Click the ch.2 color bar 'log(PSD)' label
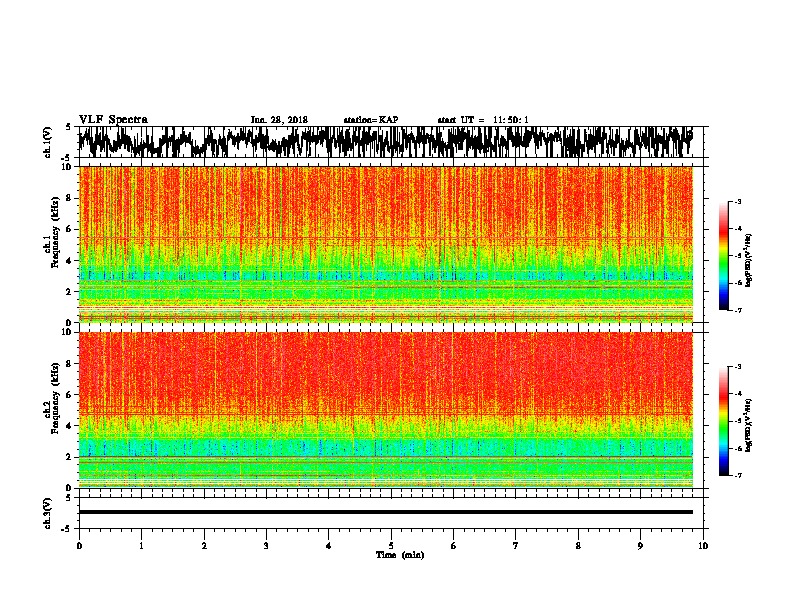 click(749, 425)
